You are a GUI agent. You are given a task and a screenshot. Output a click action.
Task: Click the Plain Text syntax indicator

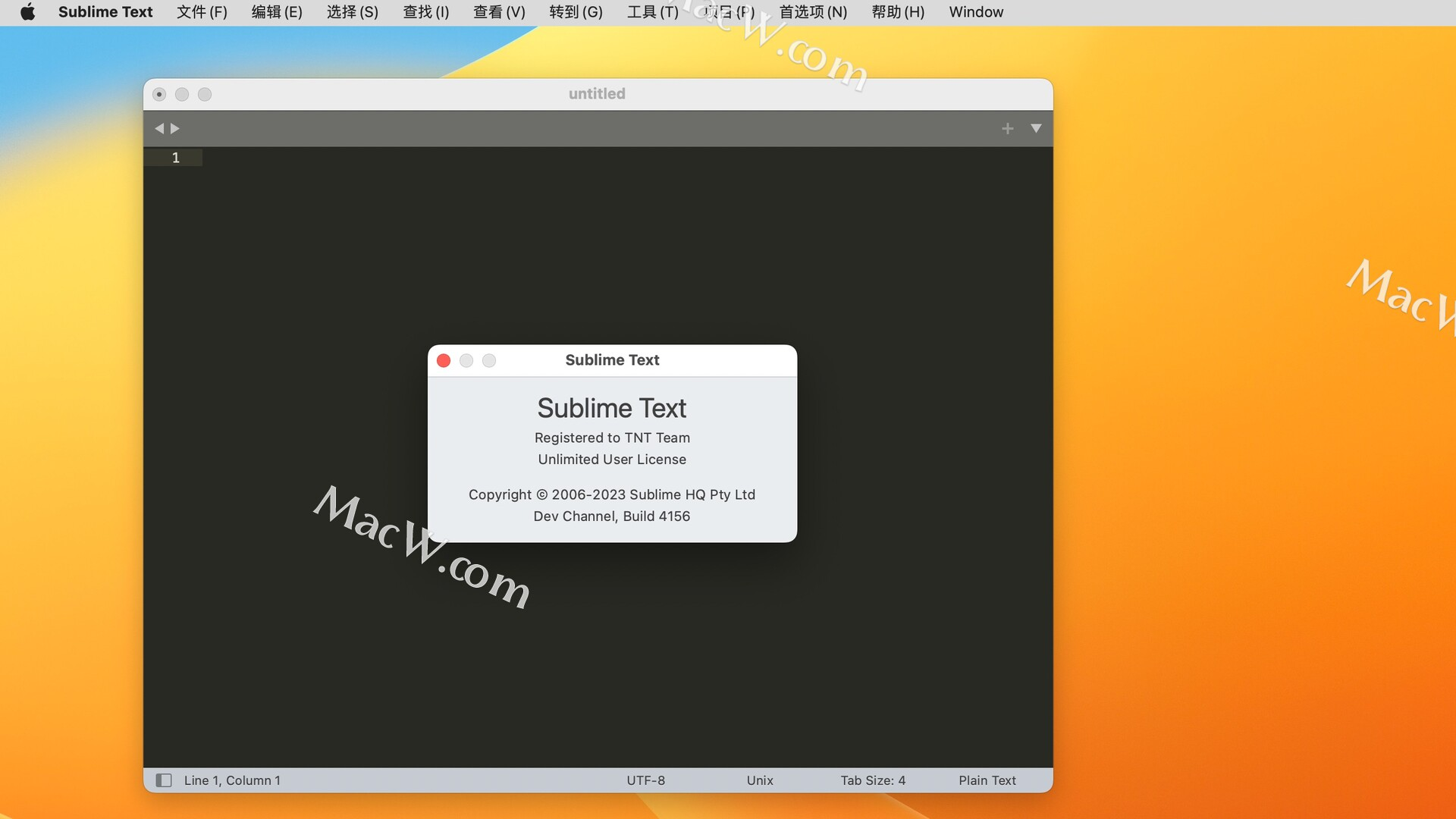coord(987,780)
